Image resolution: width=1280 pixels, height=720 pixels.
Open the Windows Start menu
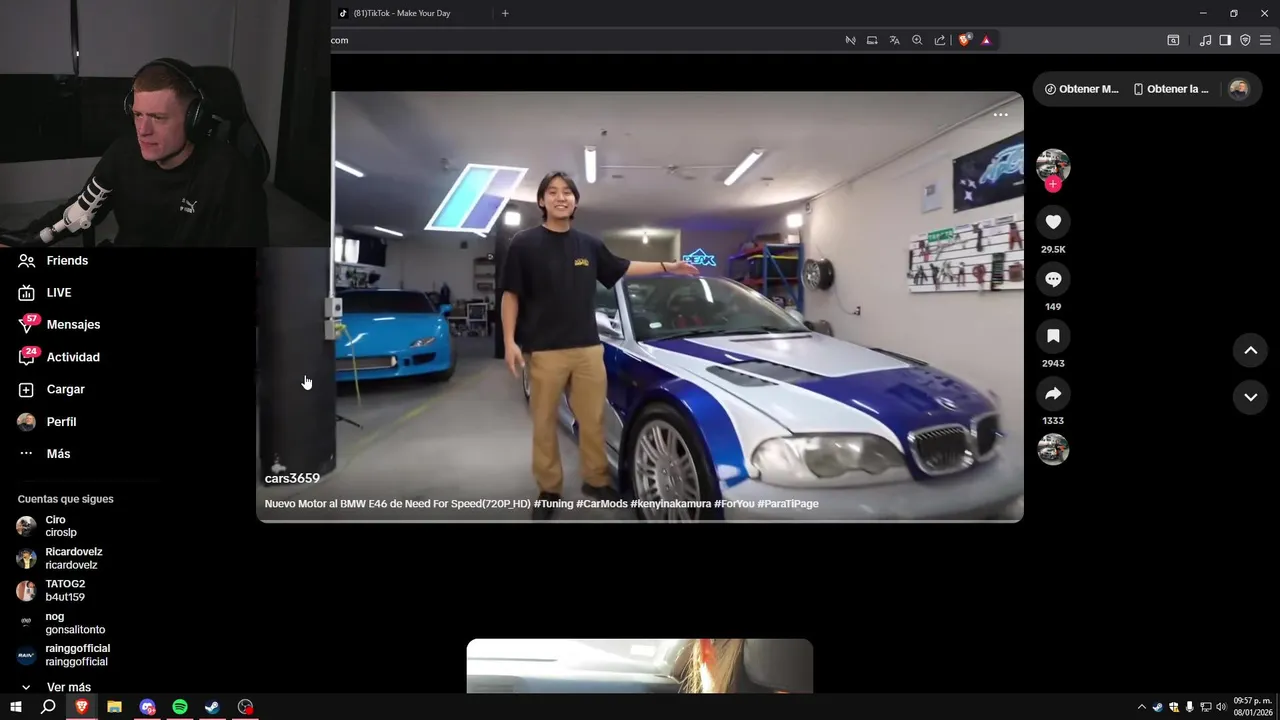[16, 707]
